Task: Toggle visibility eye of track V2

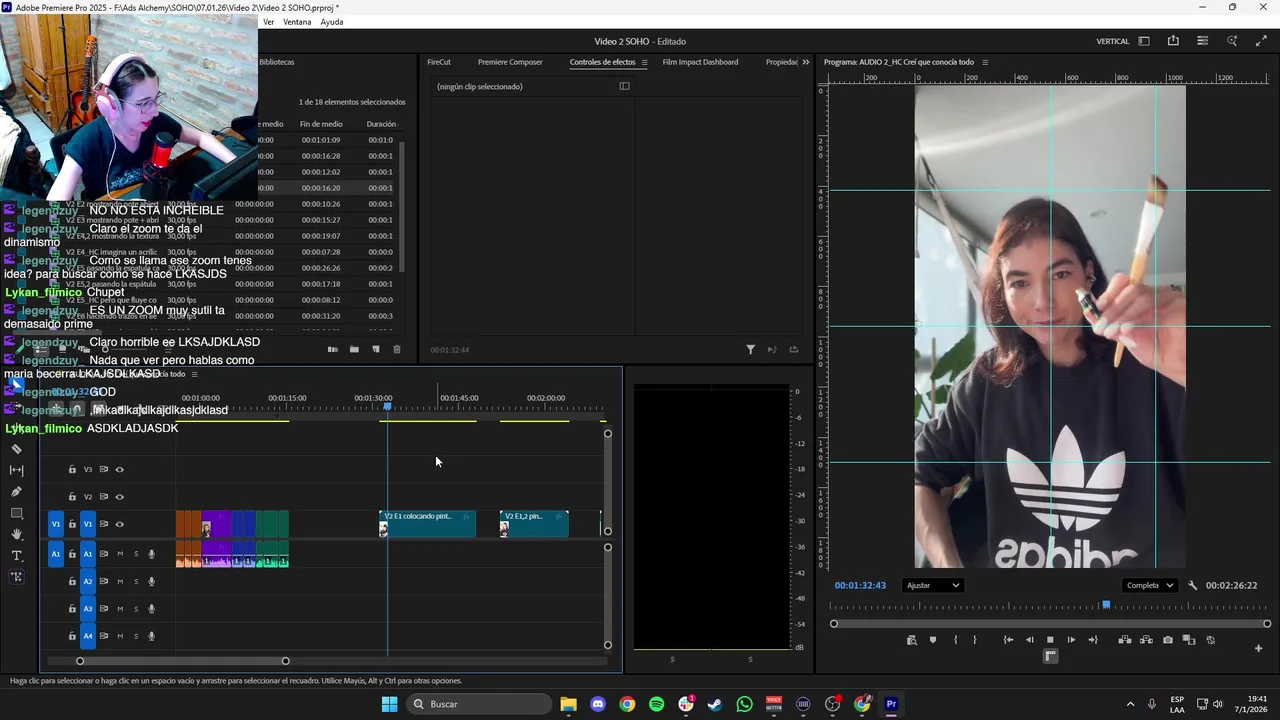Action: pyautogui.click(x=119, y=497)
